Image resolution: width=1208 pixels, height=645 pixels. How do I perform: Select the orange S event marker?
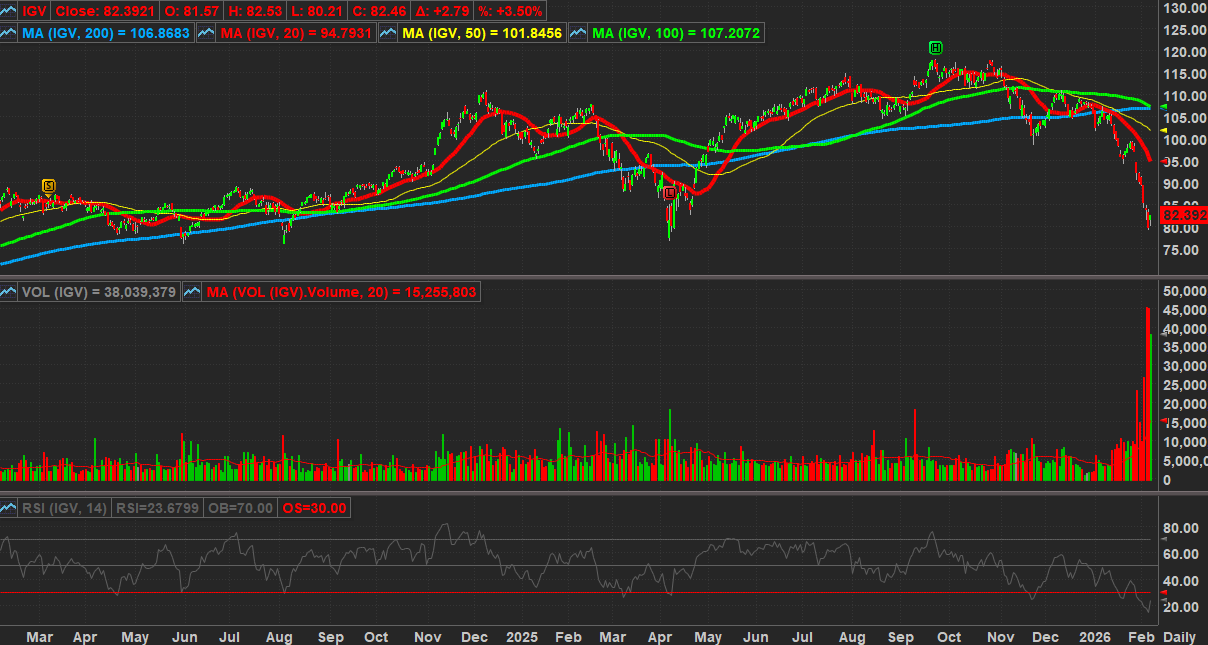(x=48, y=185)
